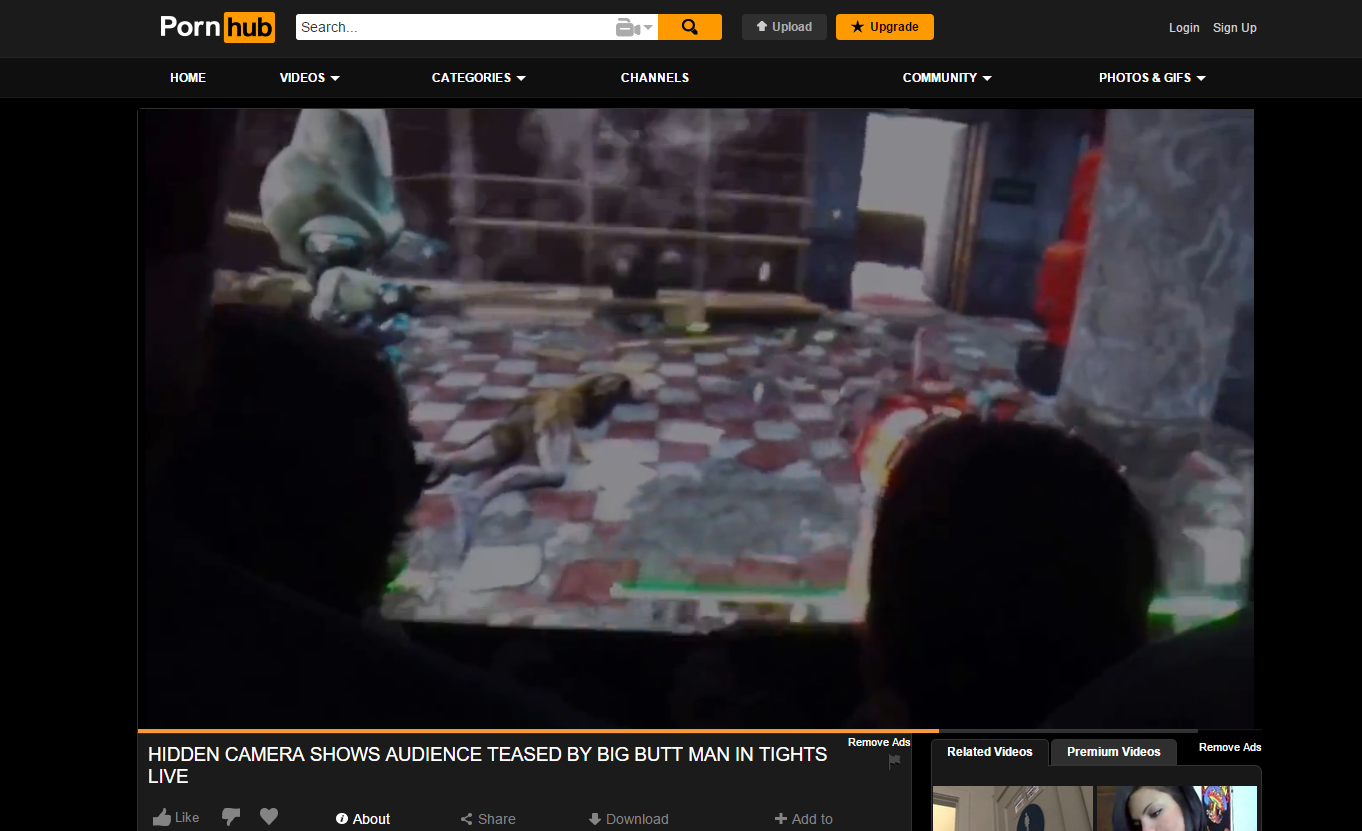Click the Upgrade star button
The height and width of the screenshot is (831, 1362).
884,27
